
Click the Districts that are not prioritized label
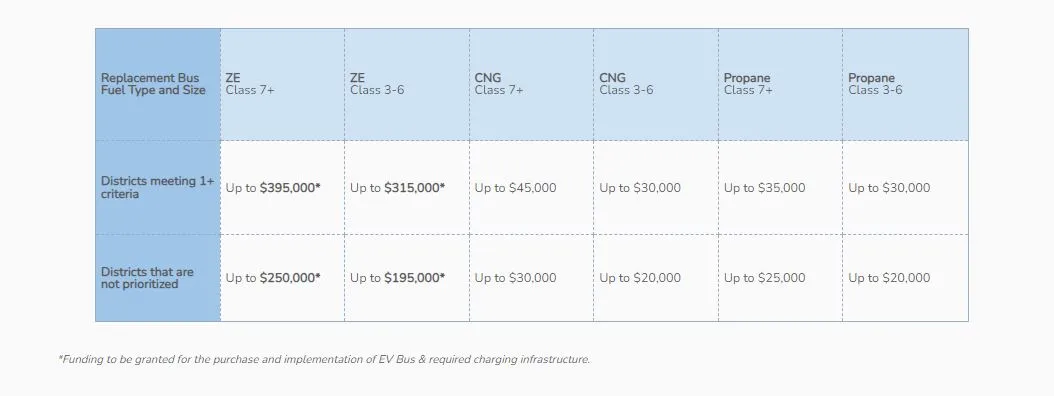click(x=158, y=278)
